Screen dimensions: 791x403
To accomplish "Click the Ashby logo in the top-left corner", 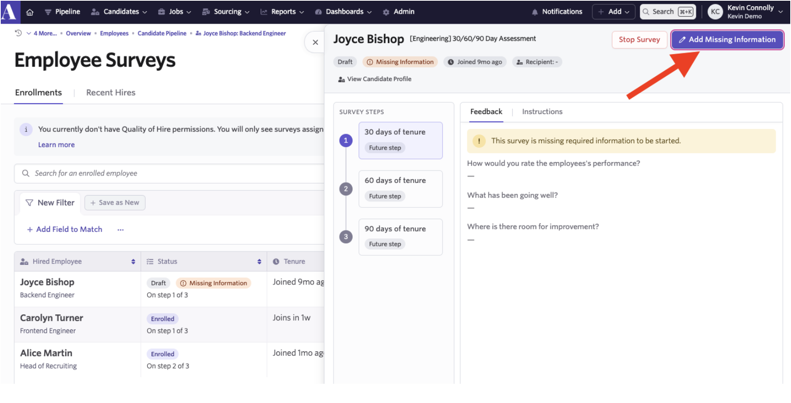I will [9, 12].
